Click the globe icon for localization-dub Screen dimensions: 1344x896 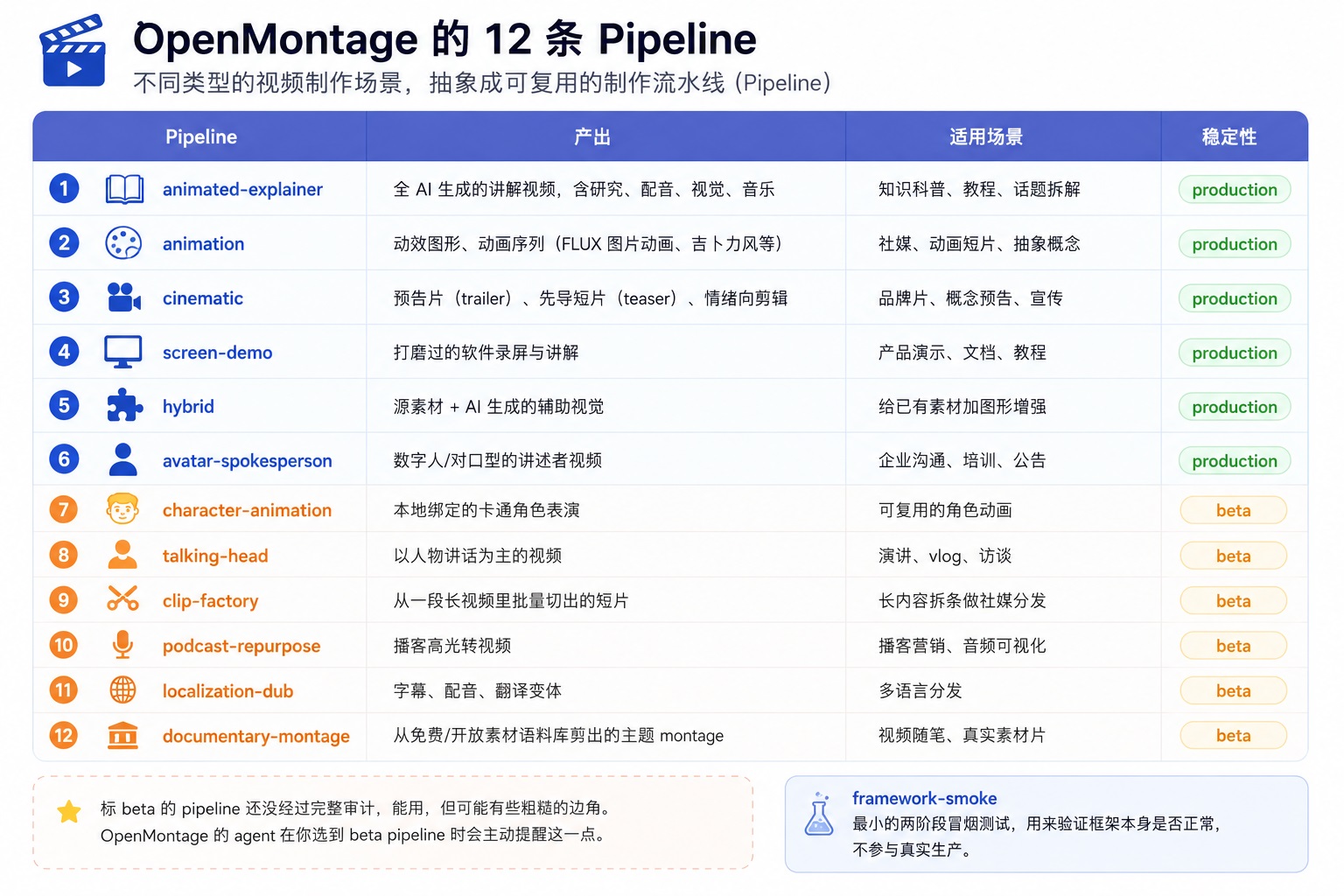coord(122,690)
